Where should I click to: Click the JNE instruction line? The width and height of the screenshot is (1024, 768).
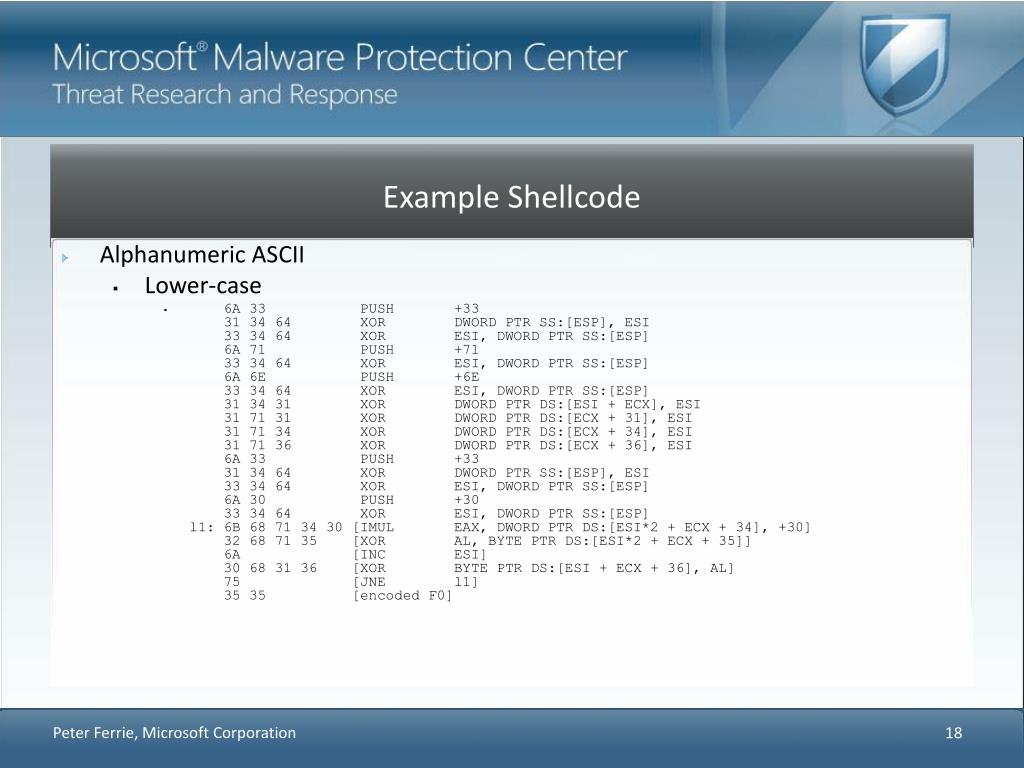(351, 581)
